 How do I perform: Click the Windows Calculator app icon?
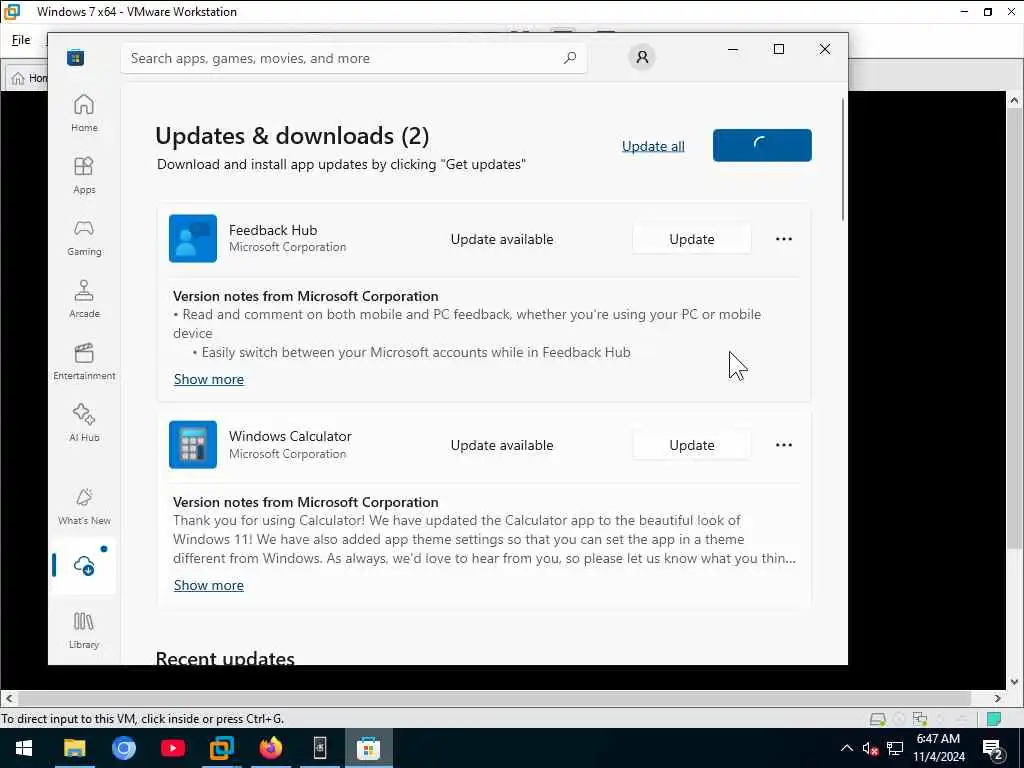tap(193, 445)
